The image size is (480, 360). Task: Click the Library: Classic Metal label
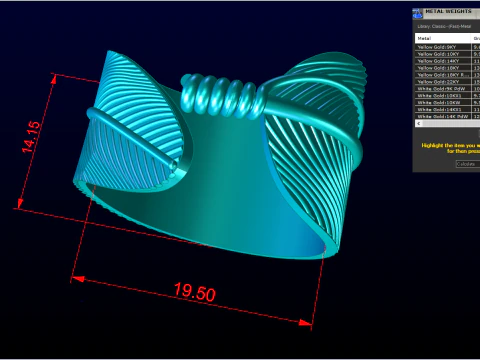click(x=444, y=26)
